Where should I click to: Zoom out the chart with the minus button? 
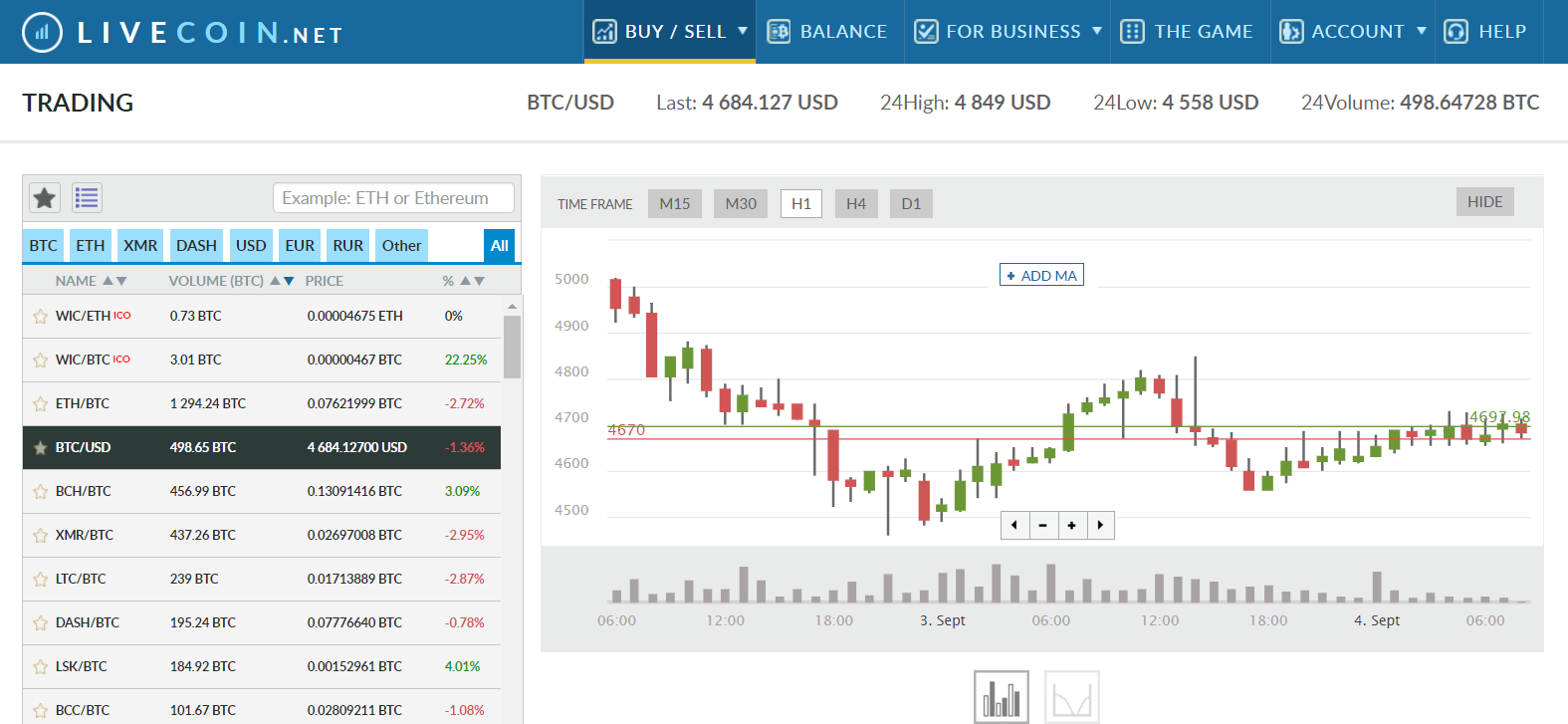click(1042, 525)
